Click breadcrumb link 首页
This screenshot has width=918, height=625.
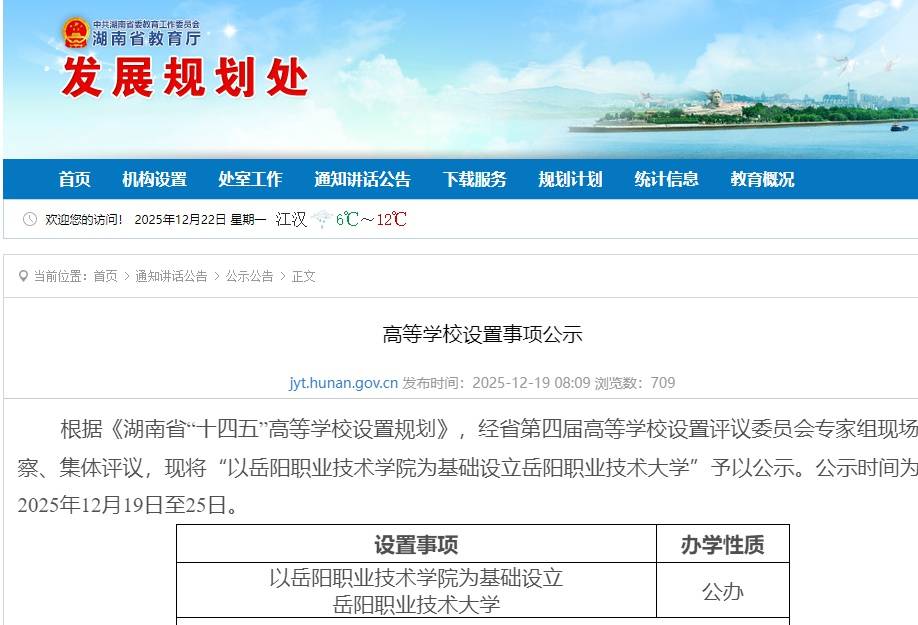(x=105, y=276)
